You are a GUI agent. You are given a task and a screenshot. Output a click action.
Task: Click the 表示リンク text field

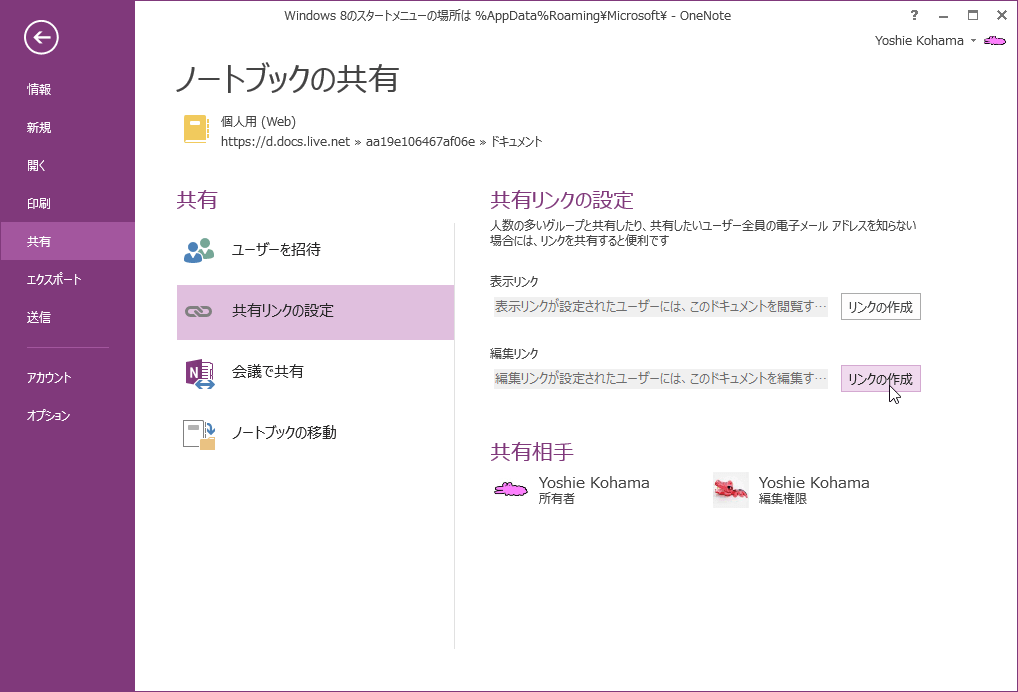(660, 306)
